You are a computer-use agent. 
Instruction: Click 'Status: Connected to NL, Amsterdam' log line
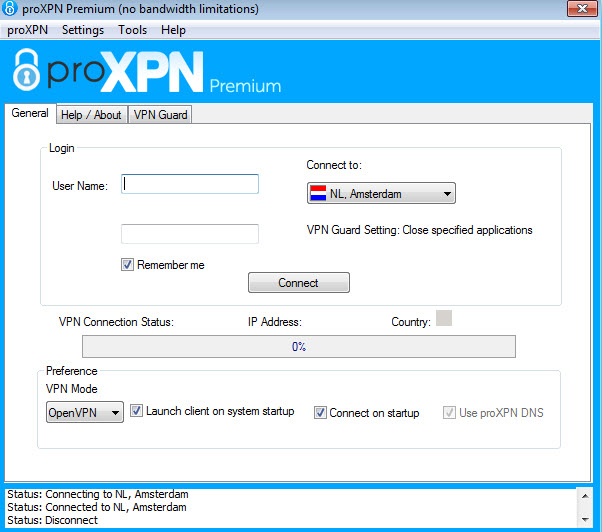tap(97, 507)
